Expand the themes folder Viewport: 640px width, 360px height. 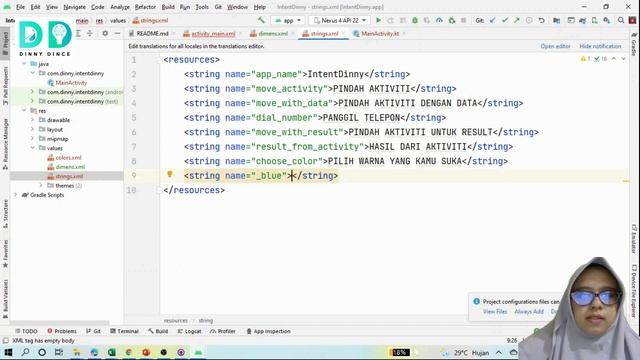[x=41, y=185]
